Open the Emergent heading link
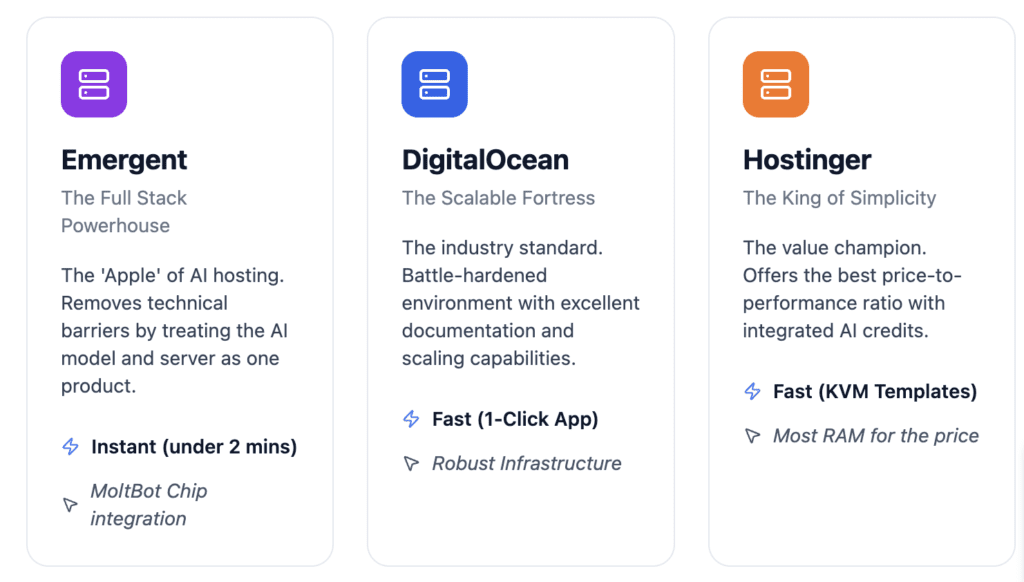Image resolution: width=1024 pixels, height=582 pixels. [124, 160]
